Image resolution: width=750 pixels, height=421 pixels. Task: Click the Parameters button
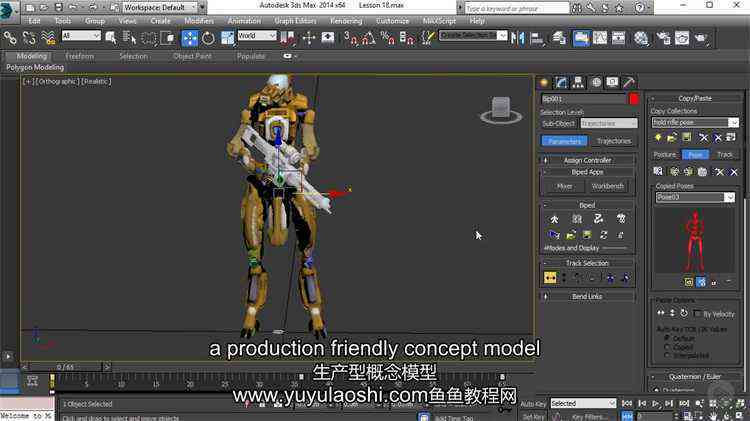pyautogui.click(x=564, y=141)
